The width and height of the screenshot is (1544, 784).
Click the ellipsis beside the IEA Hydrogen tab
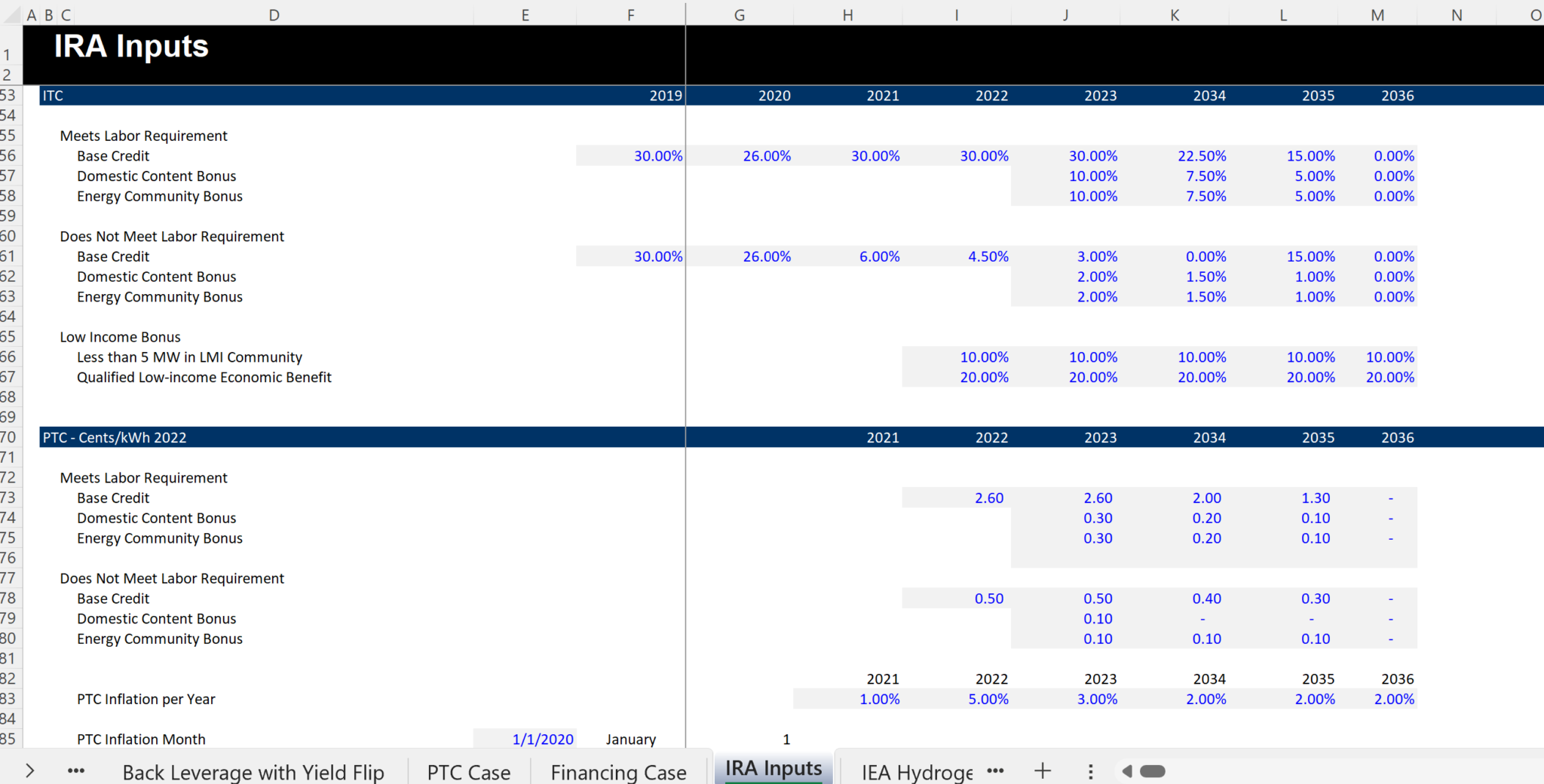pyautogui.click(x=995, y=770)
